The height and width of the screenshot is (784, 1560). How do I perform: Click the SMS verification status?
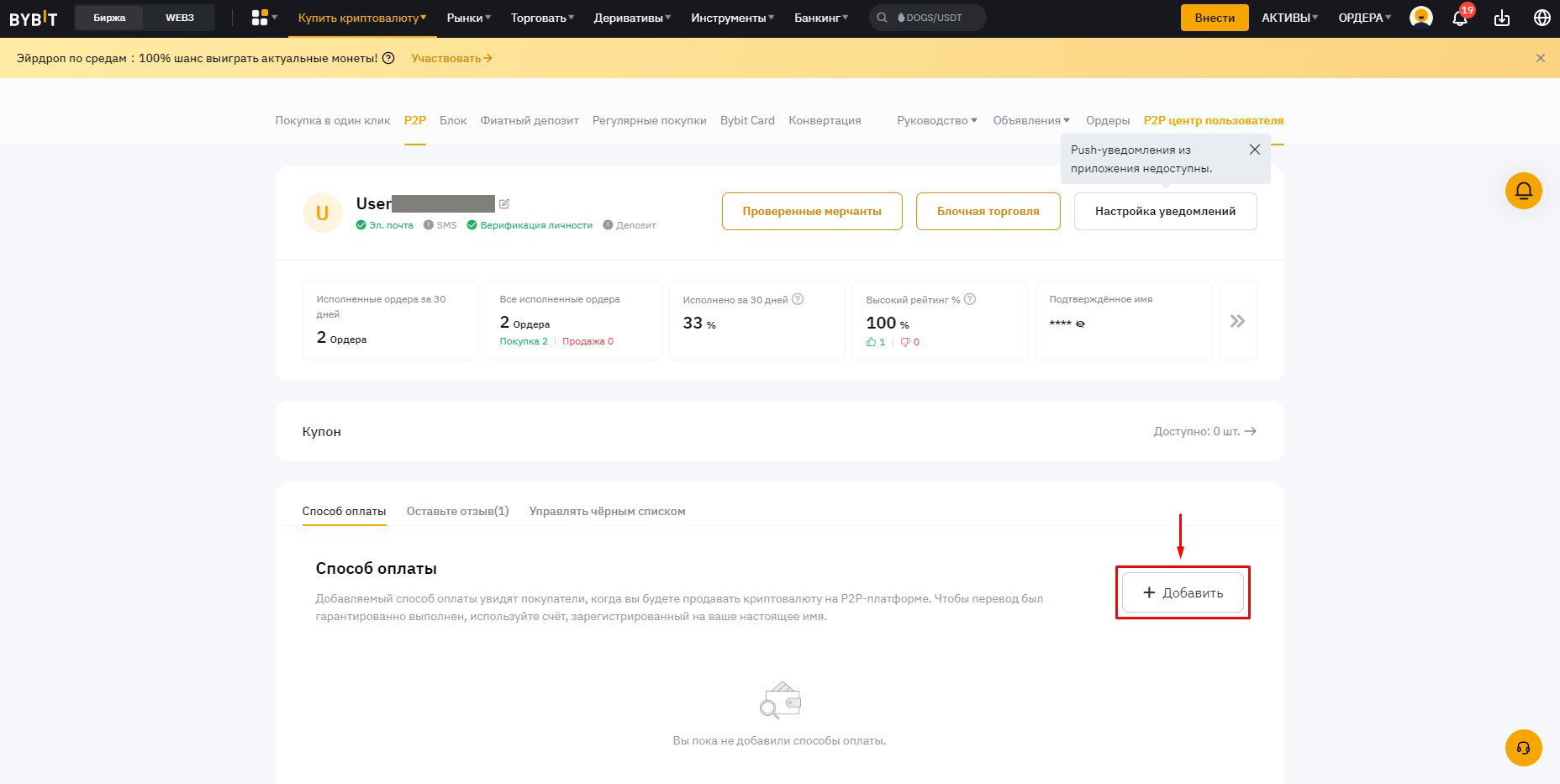tap(440, 225)
